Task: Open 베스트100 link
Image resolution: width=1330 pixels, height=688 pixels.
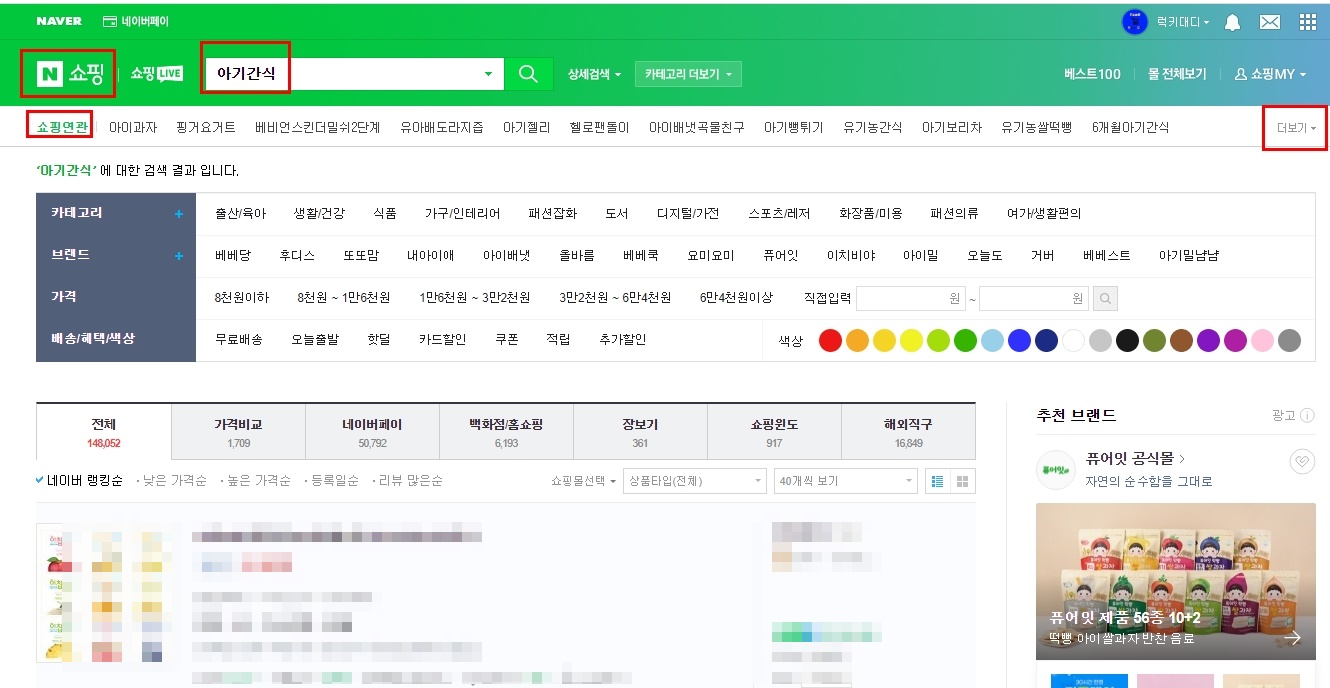Action: (1092, 74)
